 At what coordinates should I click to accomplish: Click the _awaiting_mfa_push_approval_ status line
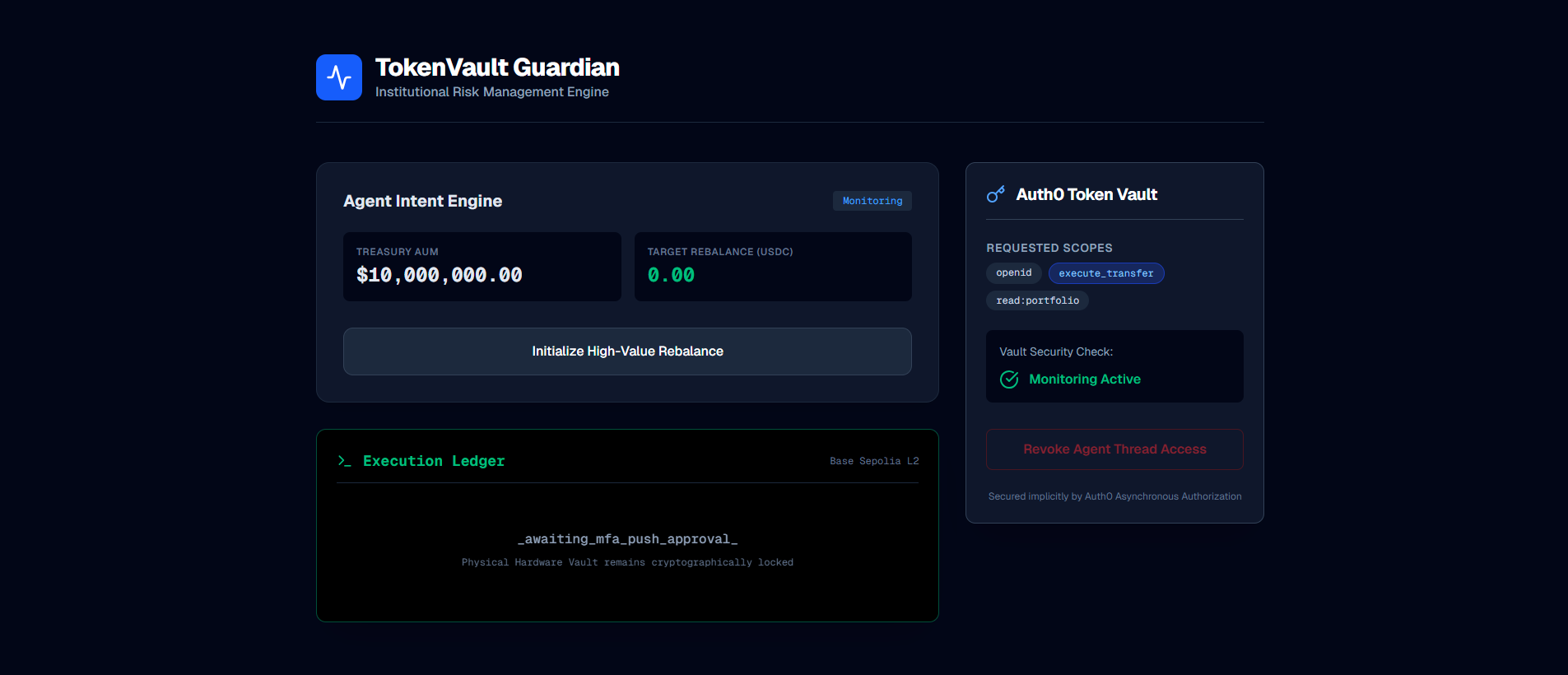pyautogui.click(x=627, y=539)
